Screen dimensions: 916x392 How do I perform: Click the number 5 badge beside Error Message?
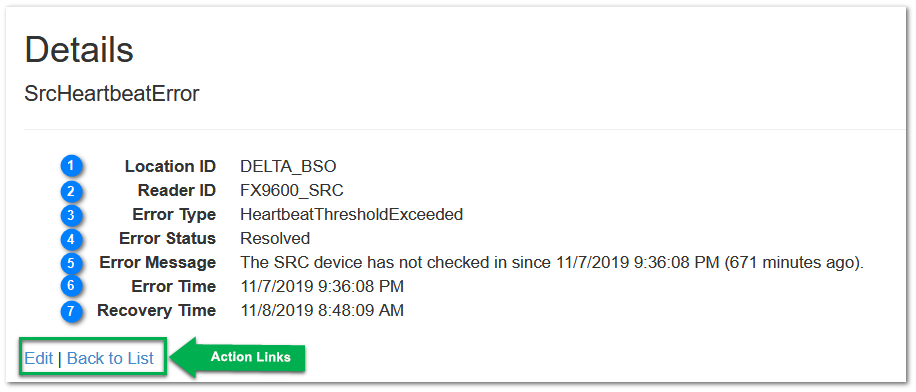point(71,262)
